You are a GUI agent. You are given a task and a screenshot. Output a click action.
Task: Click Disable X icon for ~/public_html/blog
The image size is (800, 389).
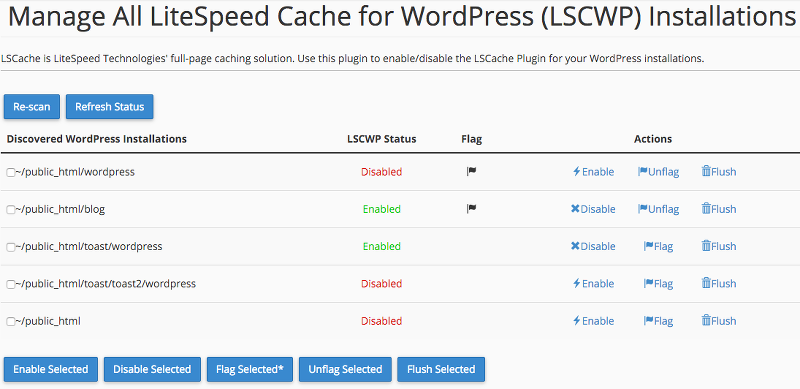pyautogui.click(x=575, y=209)
